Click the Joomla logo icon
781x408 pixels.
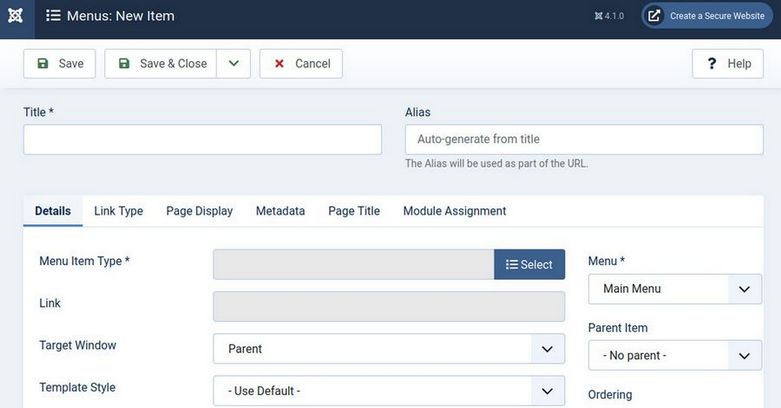tap(17, 16)
